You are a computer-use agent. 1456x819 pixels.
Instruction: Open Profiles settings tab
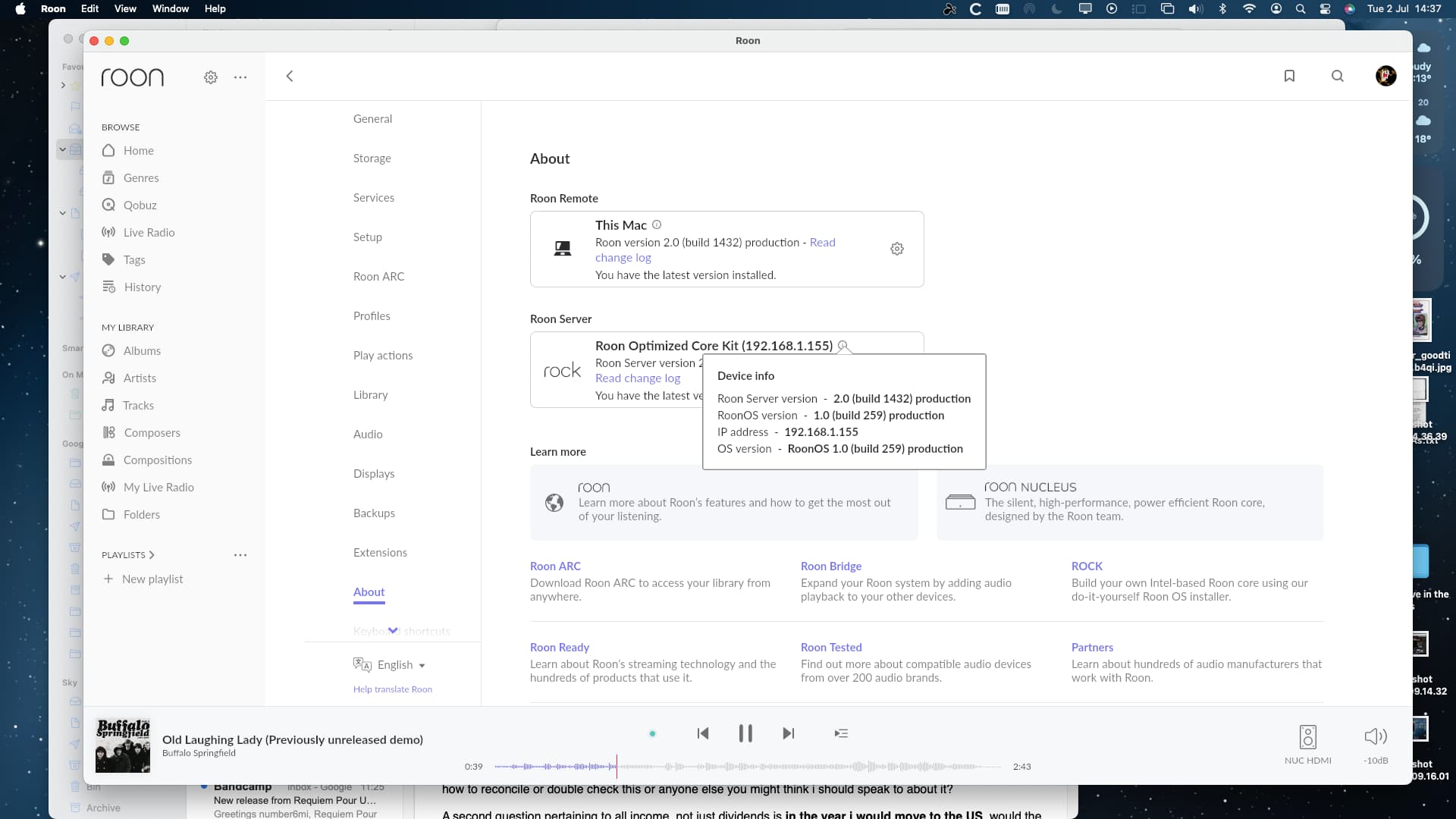(x=372, y=315)
